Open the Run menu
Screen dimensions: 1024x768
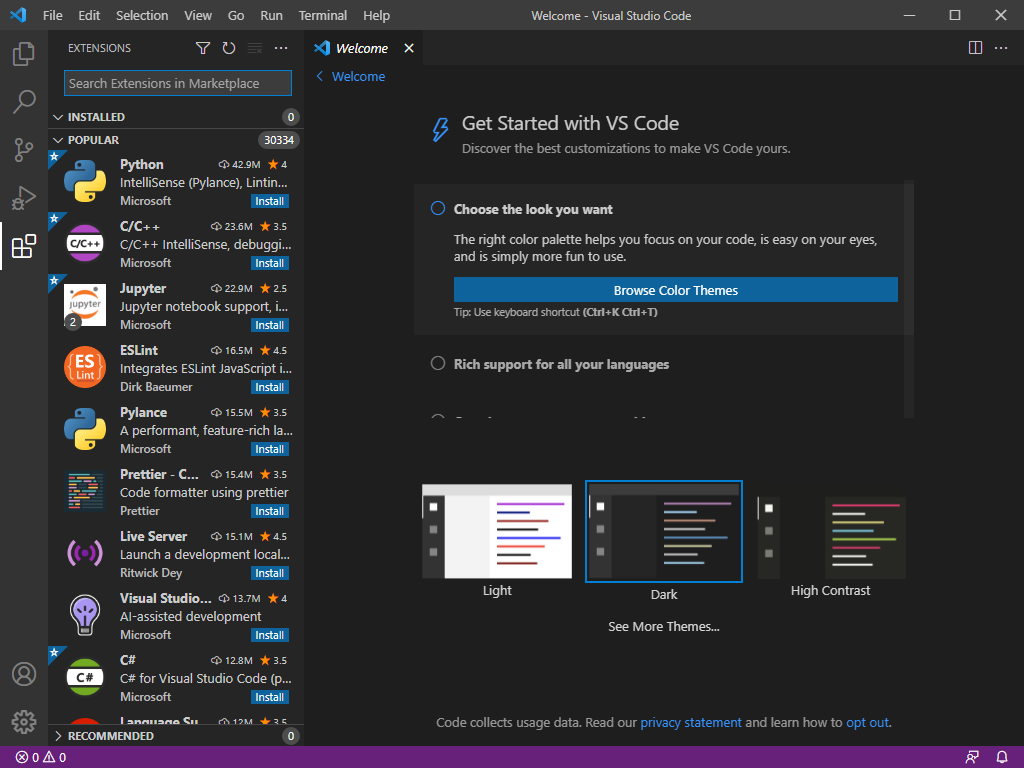271,15
